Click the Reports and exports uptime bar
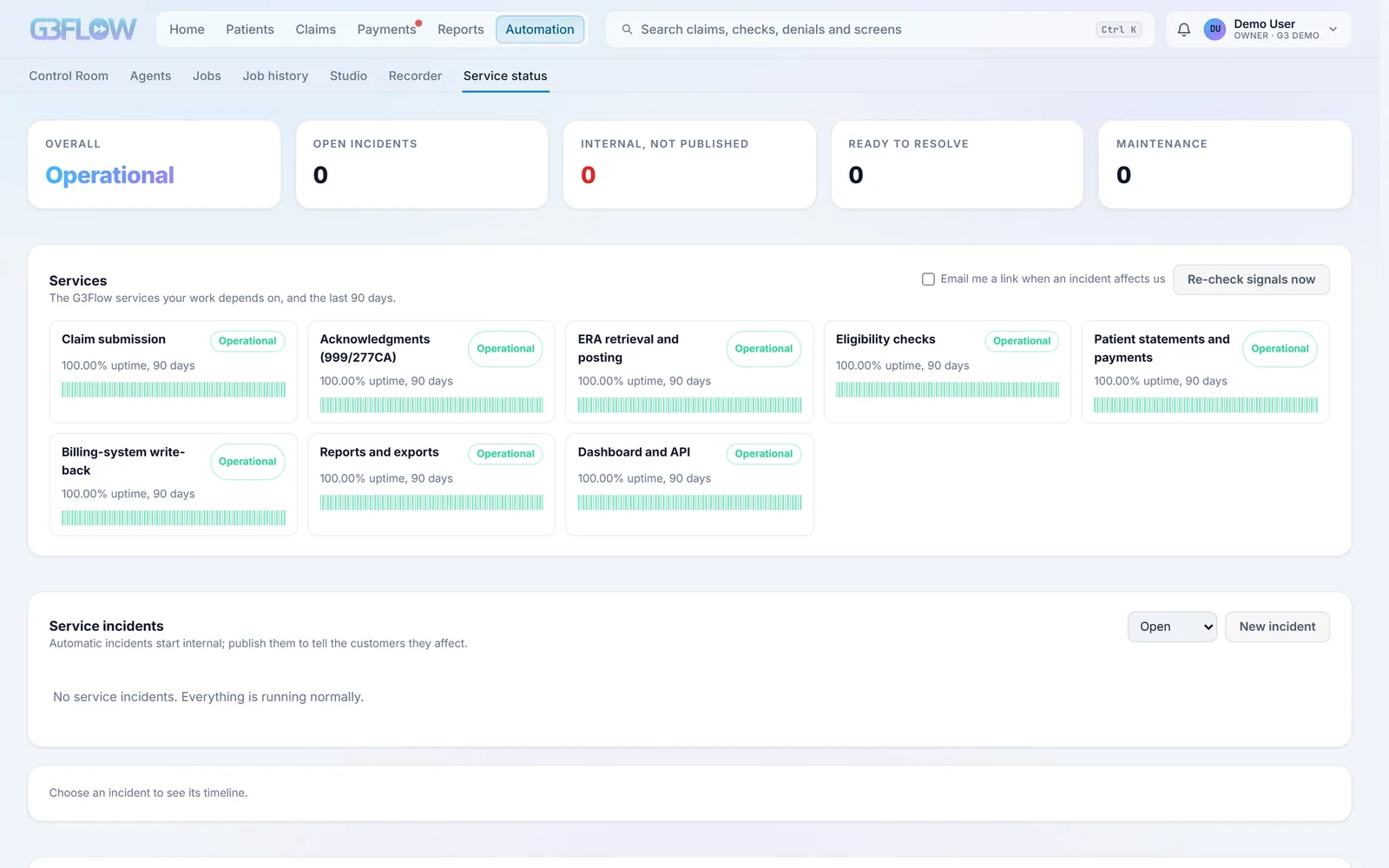Screen dimensions: 1389x868 tap(431, 503)
